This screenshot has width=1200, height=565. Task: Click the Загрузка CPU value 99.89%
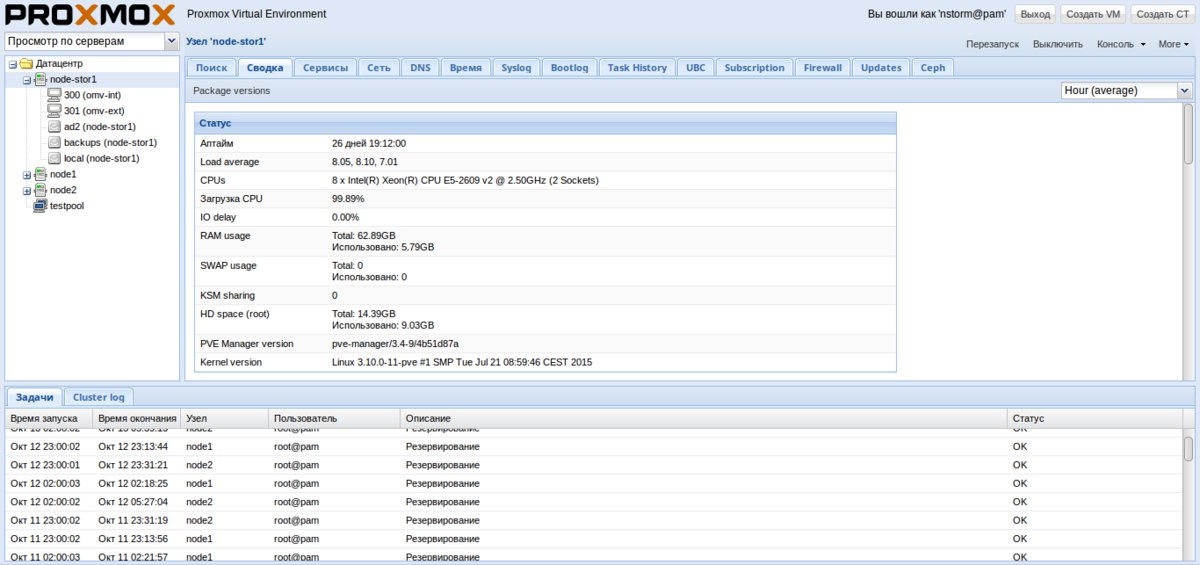pyautogui.click(x=348, y=199)
